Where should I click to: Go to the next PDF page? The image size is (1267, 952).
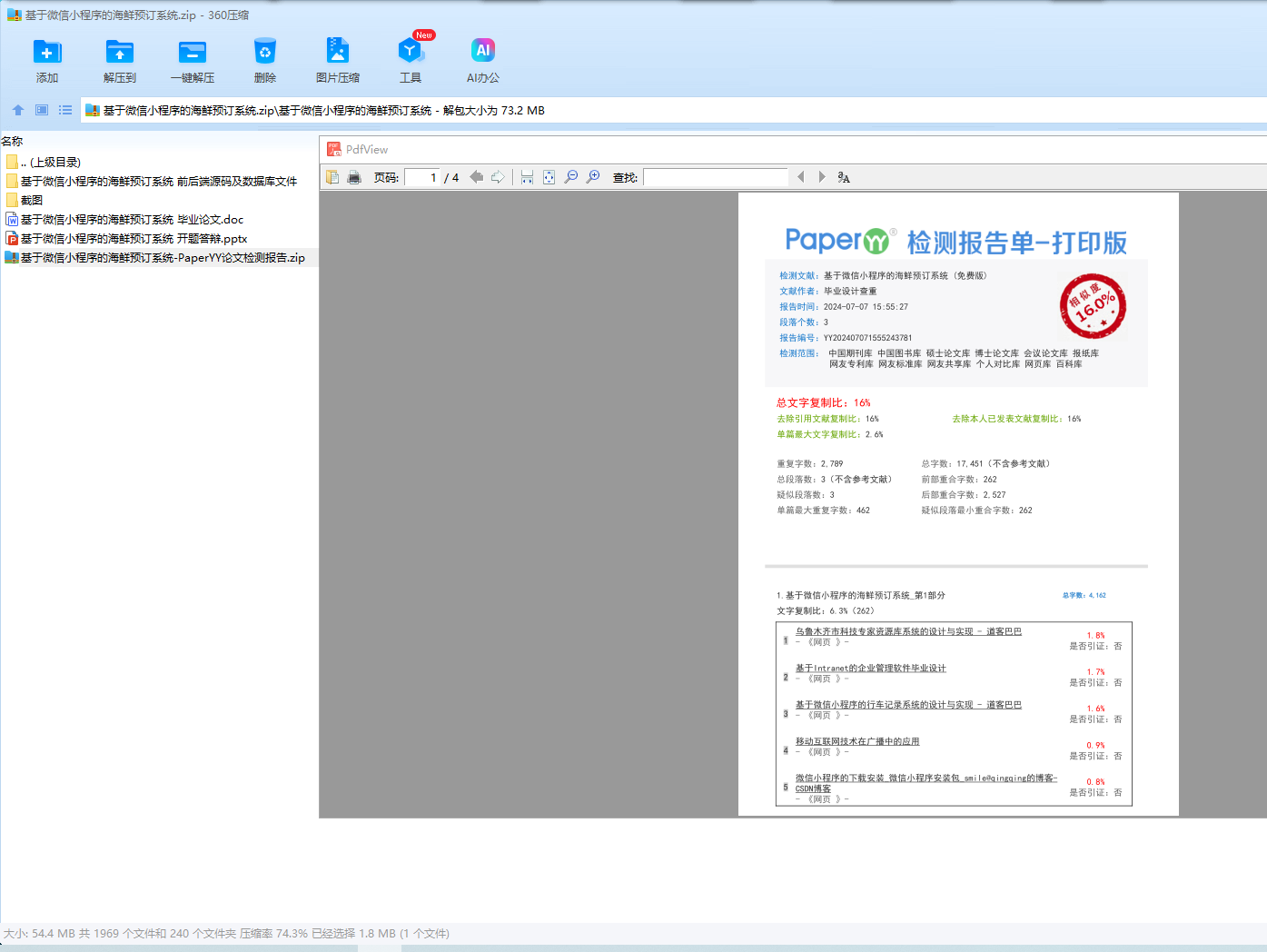click(x=498, y=177)
